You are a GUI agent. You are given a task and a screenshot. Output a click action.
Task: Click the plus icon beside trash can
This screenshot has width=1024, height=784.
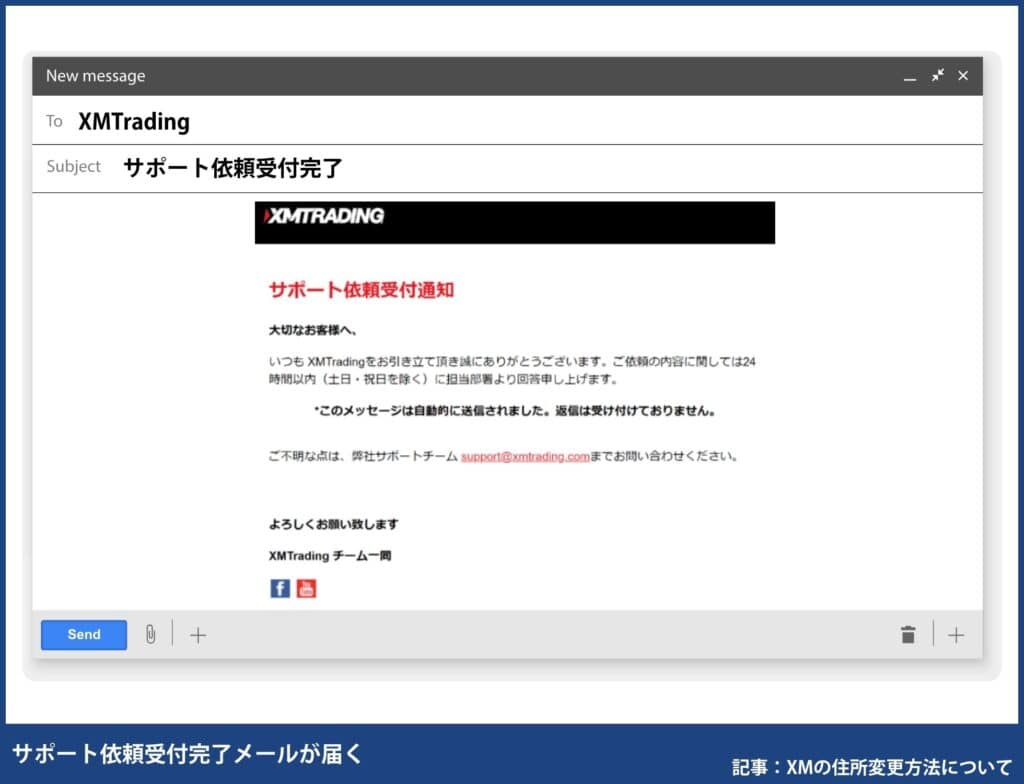tap(955, 635)
